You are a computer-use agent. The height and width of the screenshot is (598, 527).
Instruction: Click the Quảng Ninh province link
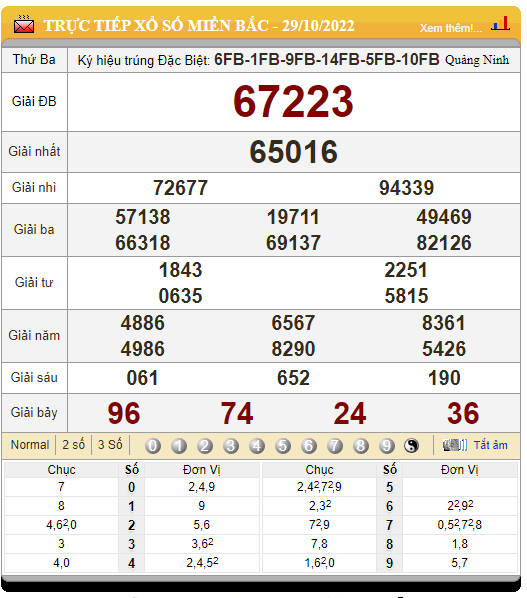(x=477, y=60)
